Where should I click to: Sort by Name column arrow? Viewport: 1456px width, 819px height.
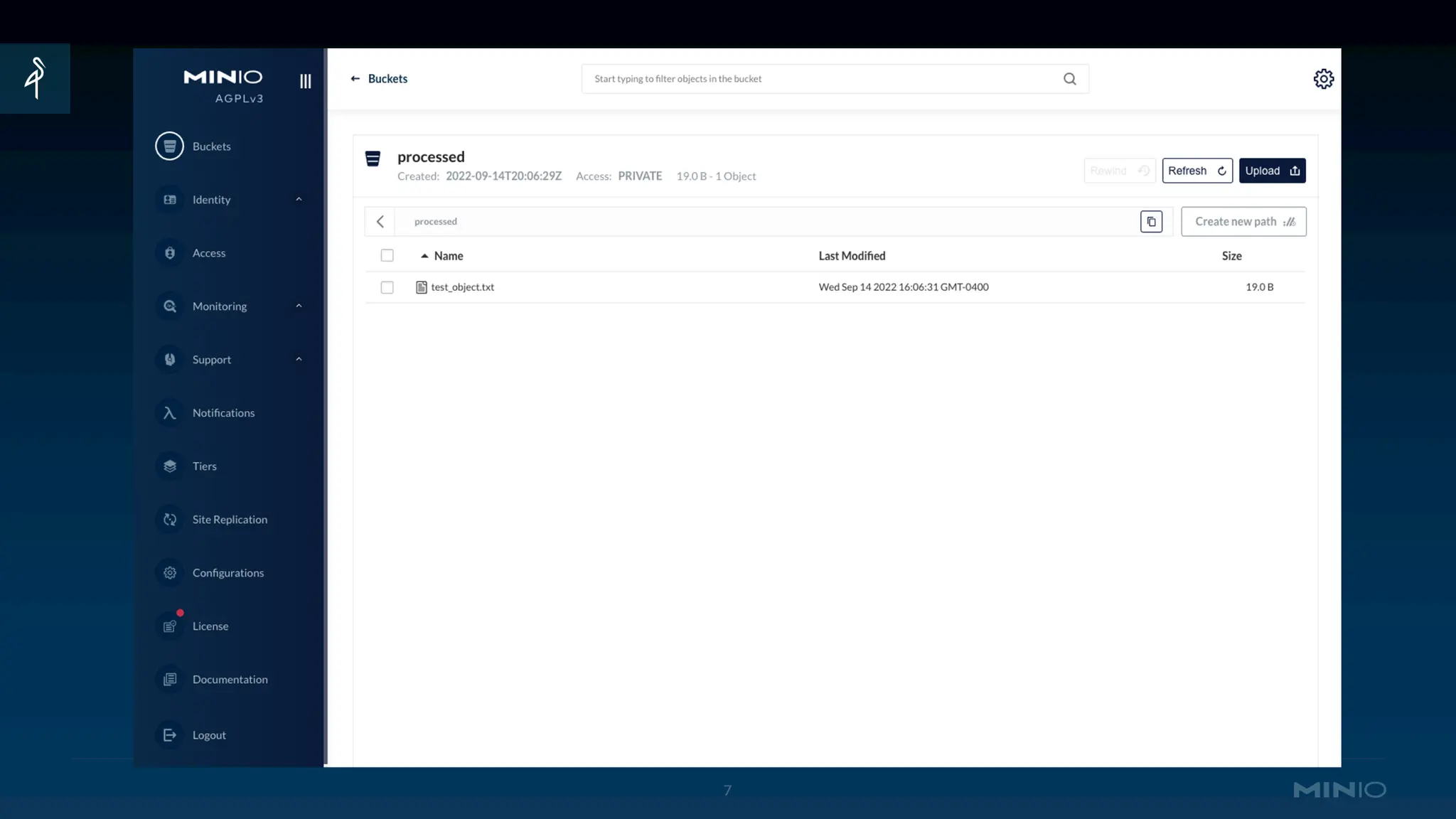pos(424,256)
